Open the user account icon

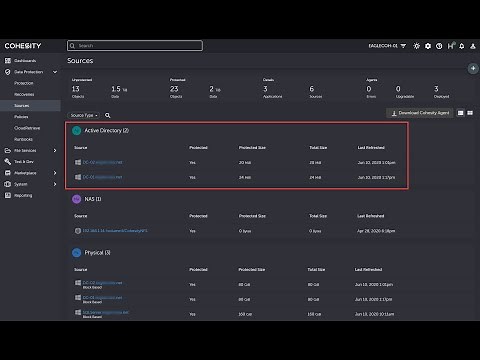pyautogui.click(x=473, y=46)
